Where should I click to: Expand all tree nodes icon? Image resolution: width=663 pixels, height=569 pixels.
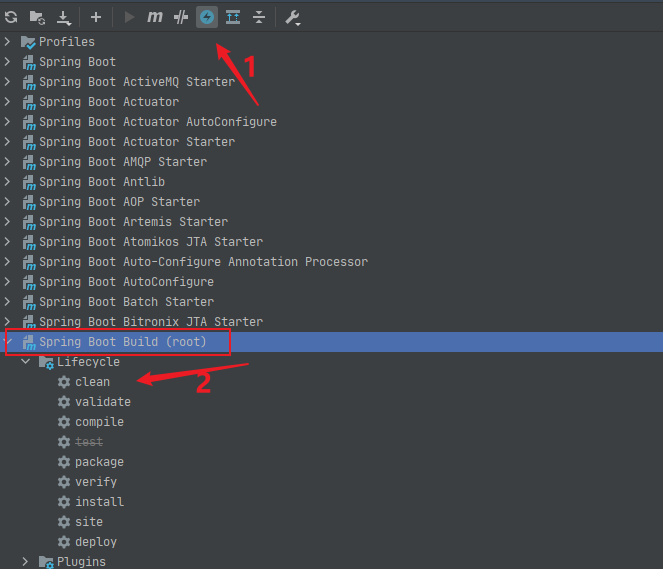(233, 17)
